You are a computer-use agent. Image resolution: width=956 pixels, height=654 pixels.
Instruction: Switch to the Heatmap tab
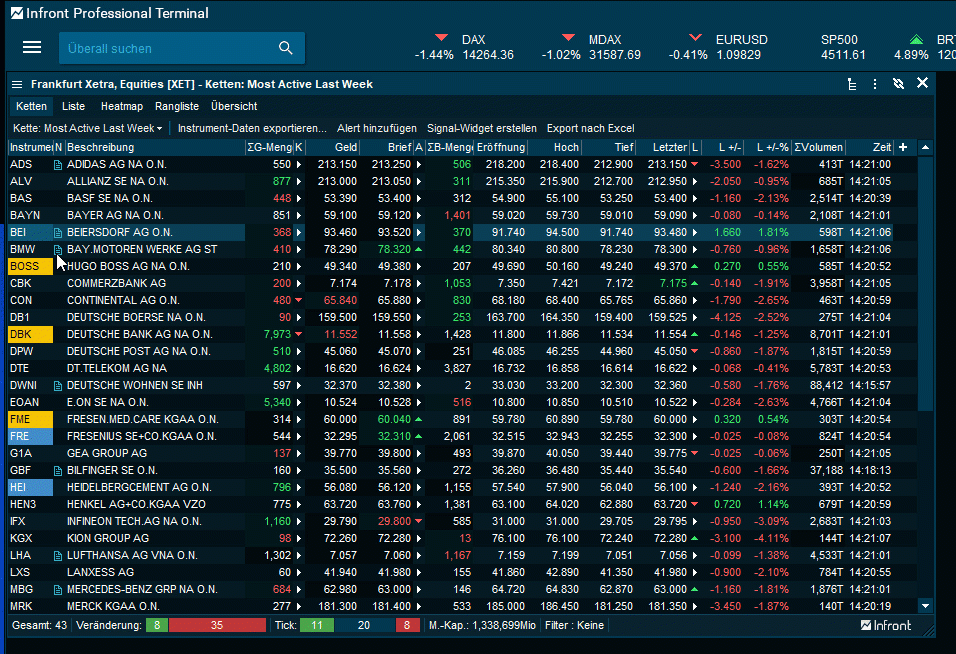pyautogui.click(x=121, y=106)
